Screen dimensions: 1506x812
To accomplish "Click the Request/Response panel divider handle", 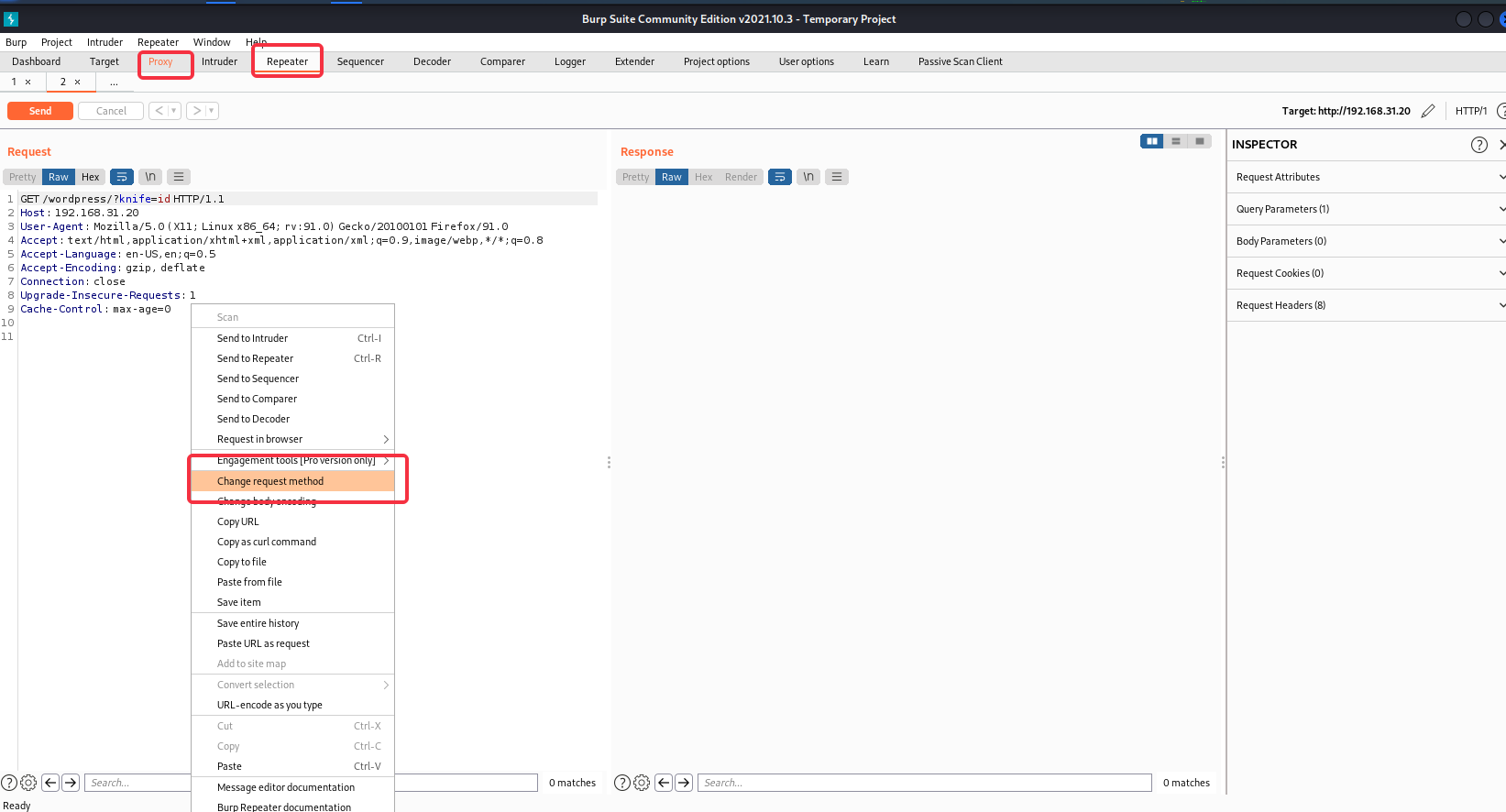I will (609, 463).
